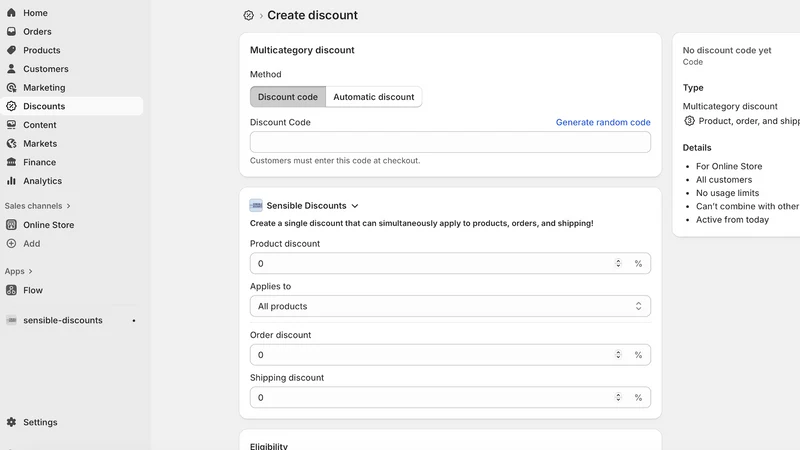The width and height of the screenshot is (800, 450).
Task: Expand the Apps section chevron
Action: 30,271
